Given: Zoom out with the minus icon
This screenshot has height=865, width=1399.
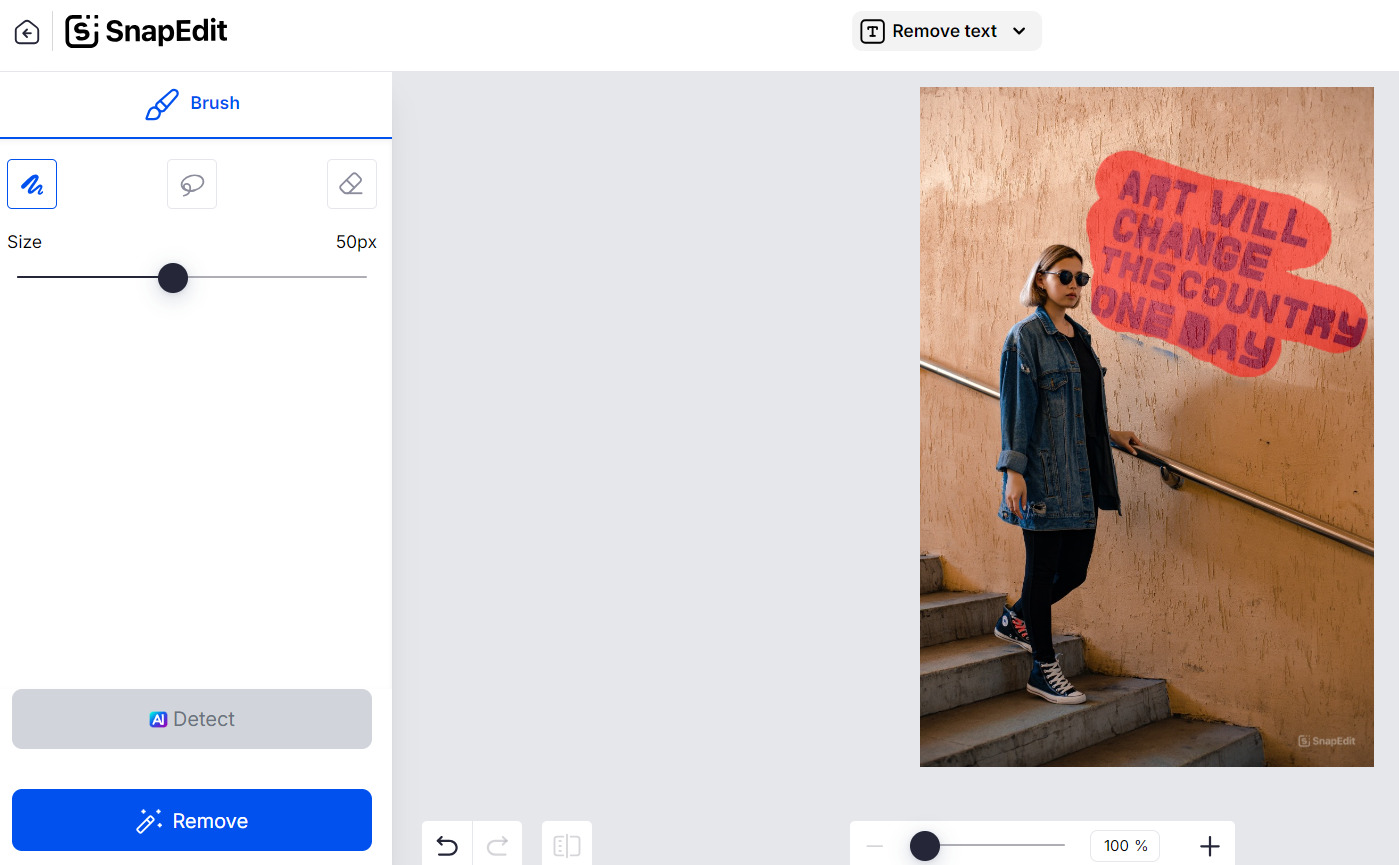Looking at the screenshot, I should (x=875, y=846).
